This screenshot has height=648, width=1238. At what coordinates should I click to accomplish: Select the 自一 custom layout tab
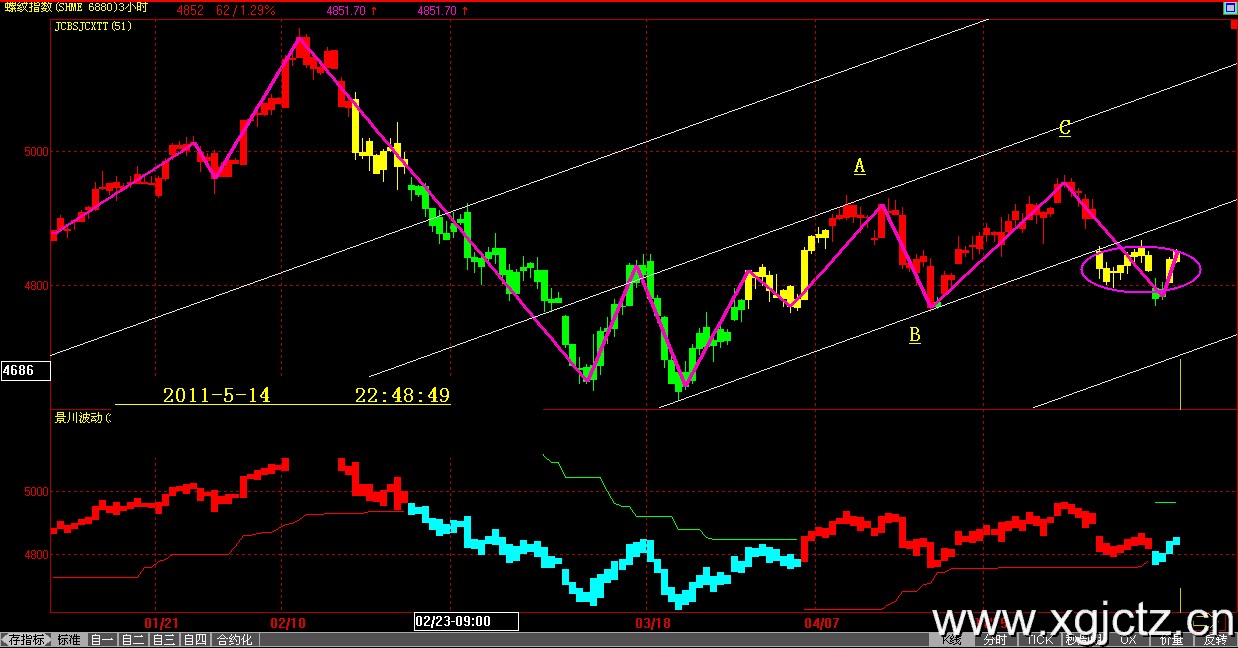pyautogui.click(x=102, y=640)
